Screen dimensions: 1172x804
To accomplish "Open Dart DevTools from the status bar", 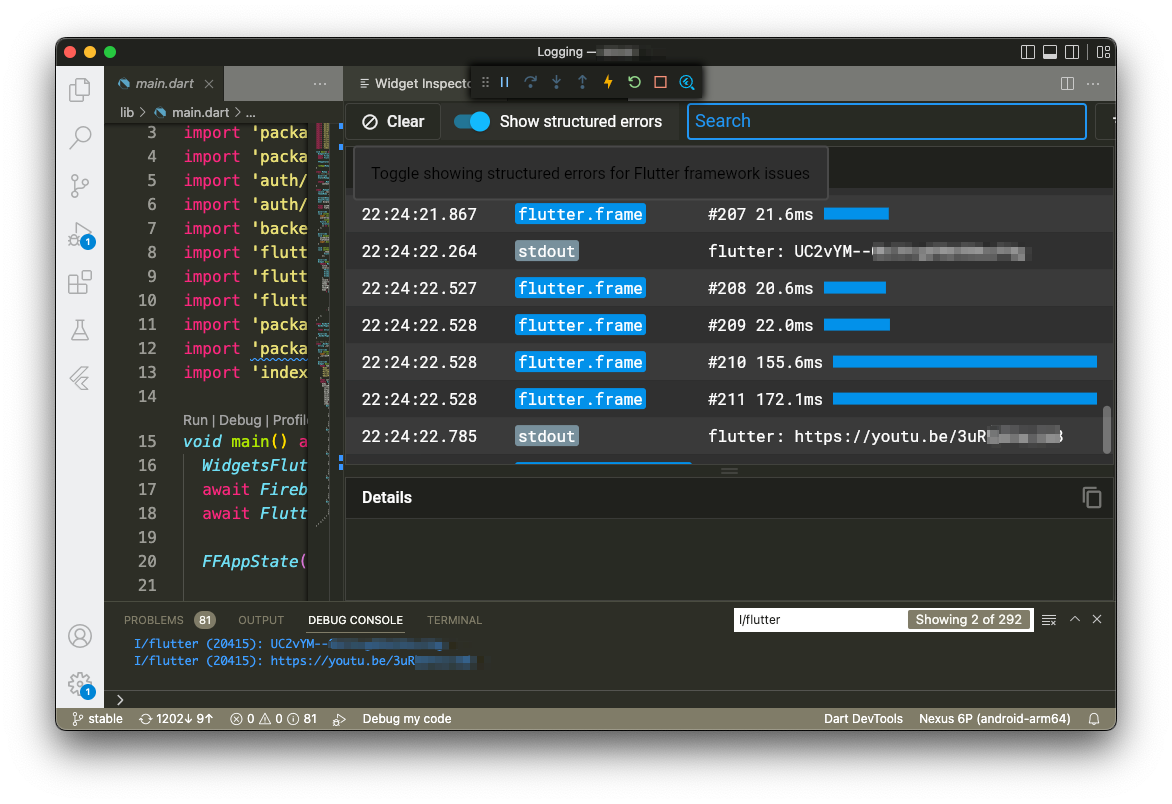I will 863,718.
